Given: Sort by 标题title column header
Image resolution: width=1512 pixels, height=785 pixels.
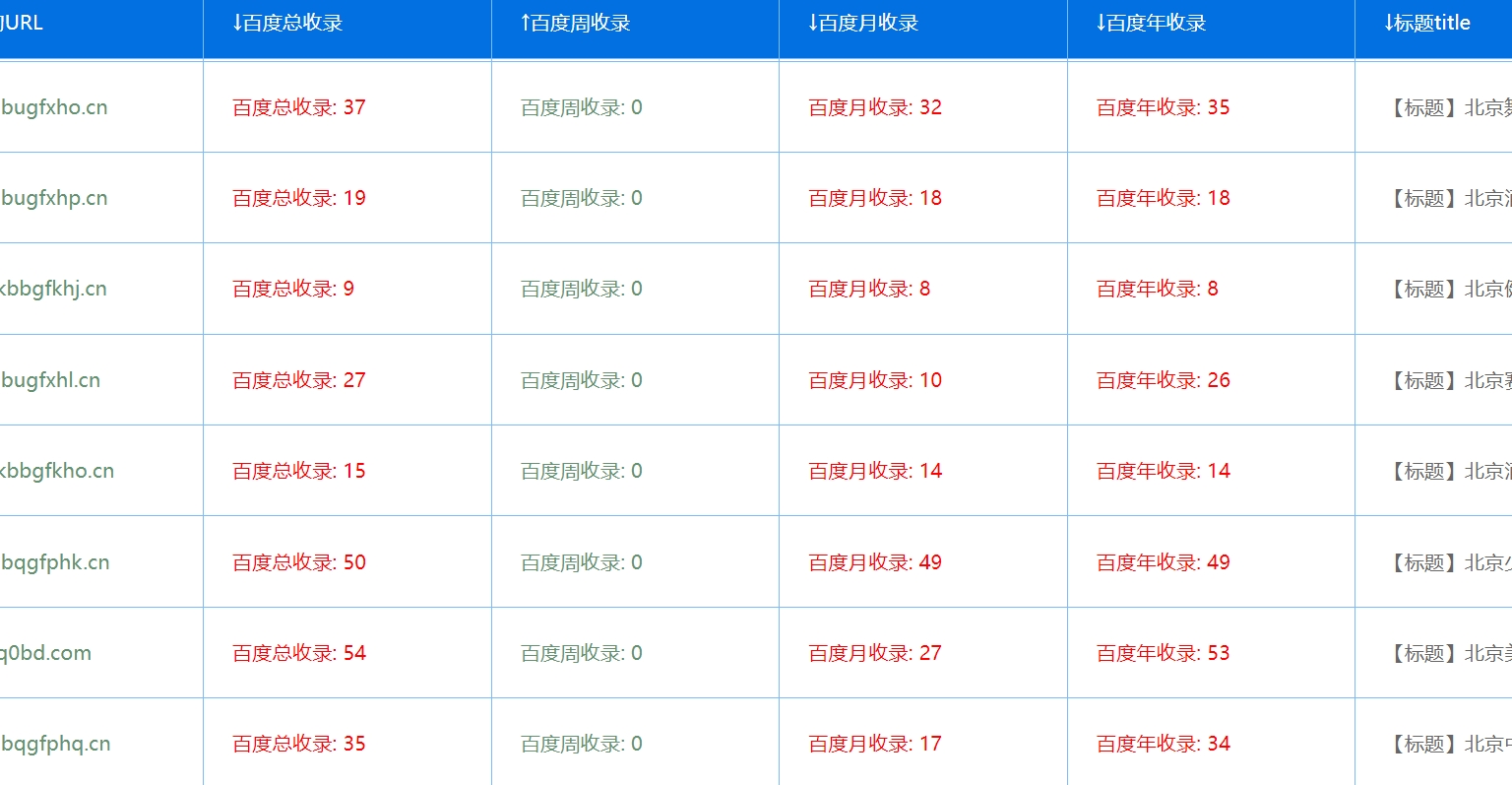Looking at the screenshot, I should pyautogui.click(x=1427, y=23).
